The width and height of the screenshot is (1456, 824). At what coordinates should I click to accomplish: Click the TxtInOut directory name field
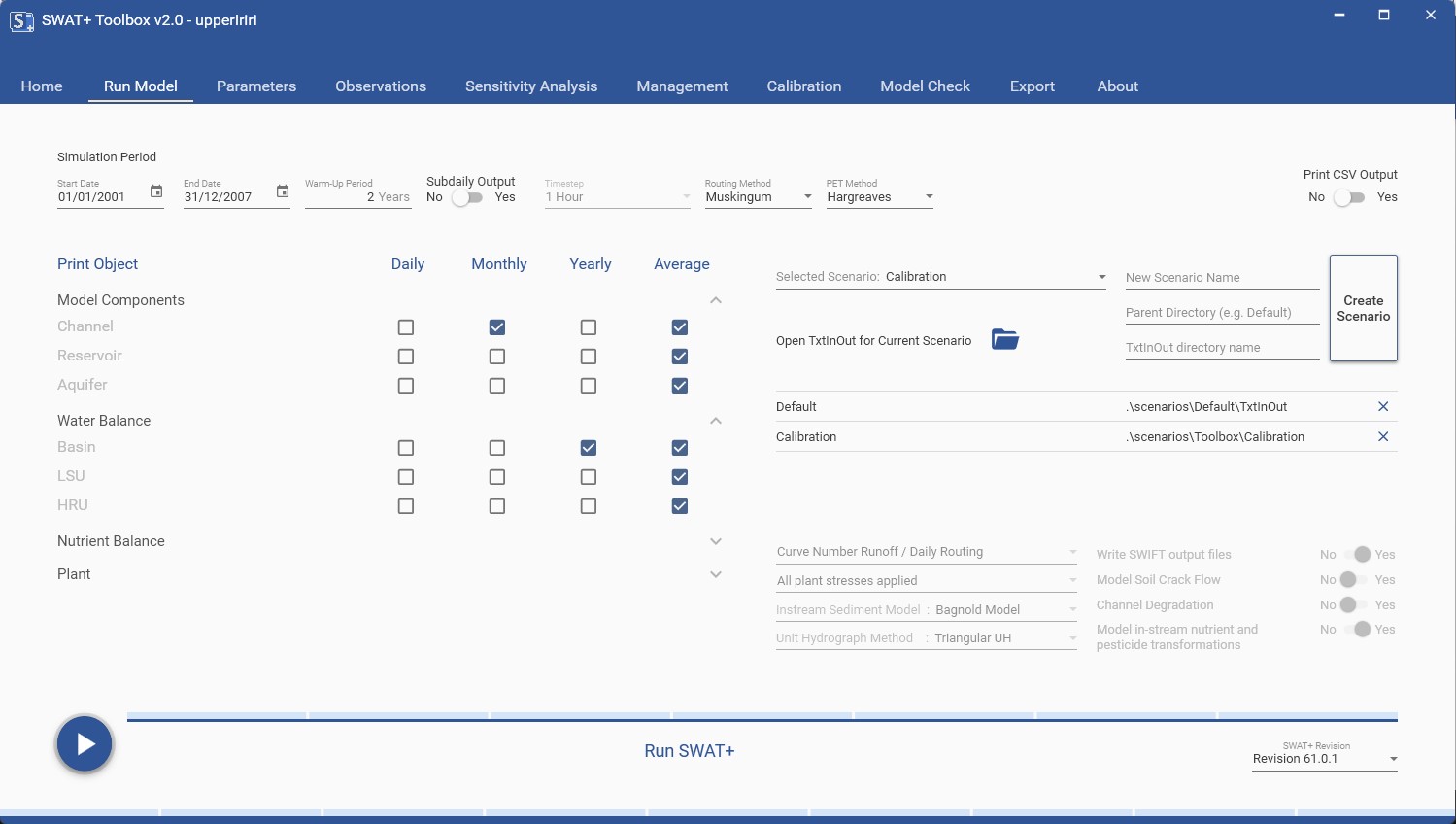[x=1223, y=348]
